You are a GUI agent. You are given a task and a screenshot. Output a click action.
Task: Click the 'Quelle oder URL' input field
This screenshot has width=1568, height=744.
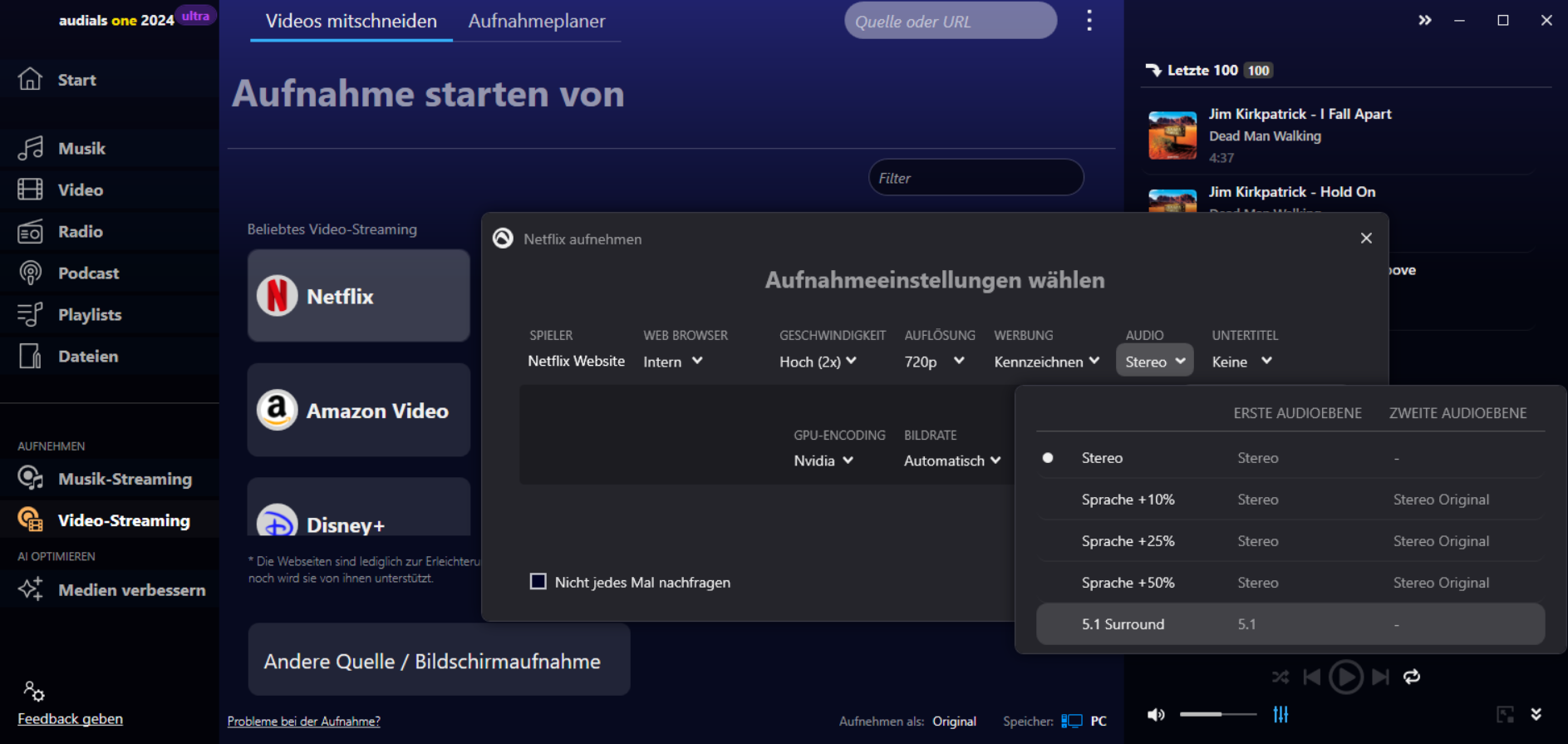pos(950,22)
